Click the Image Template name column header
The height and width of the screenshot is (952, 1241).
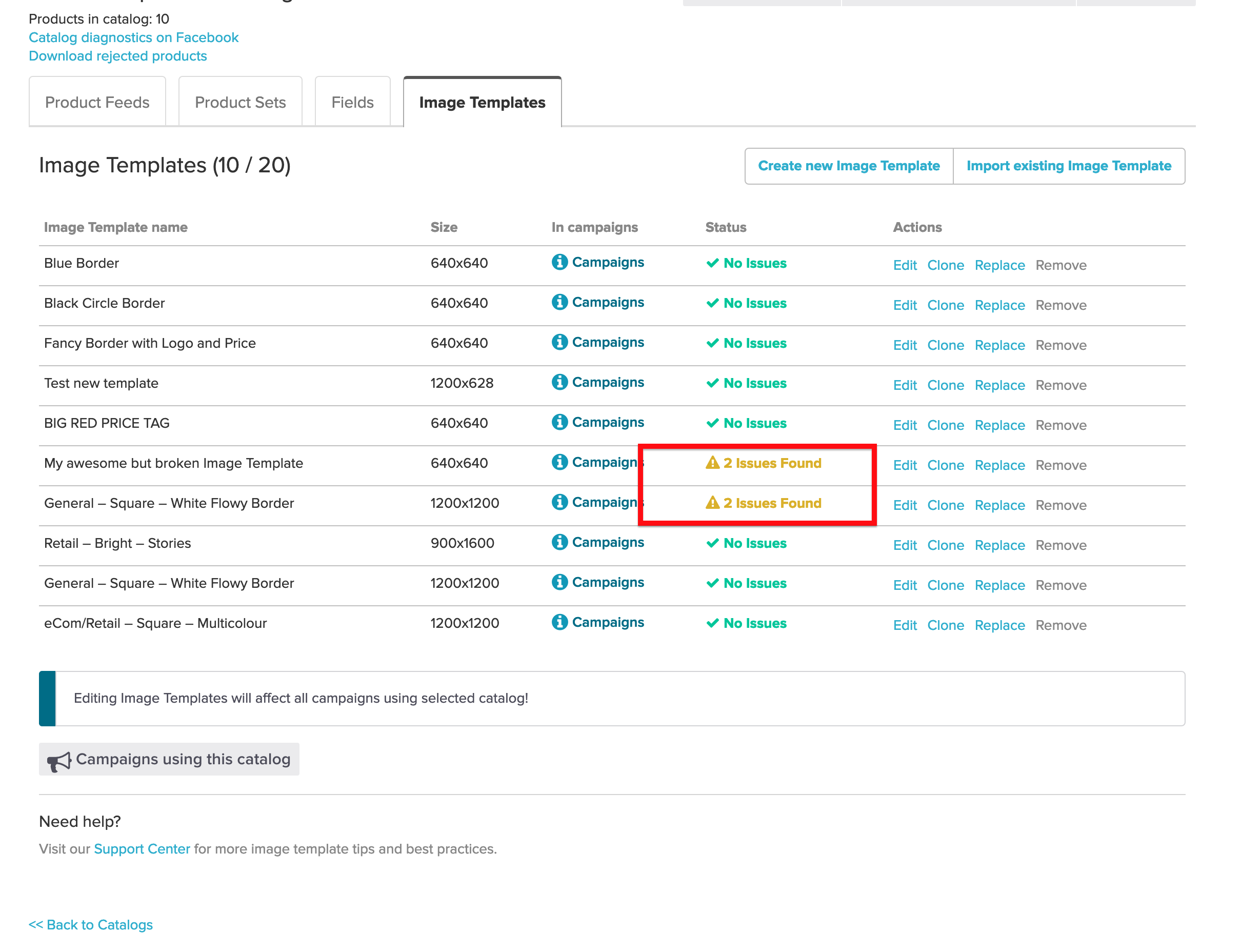click(115, 227)
